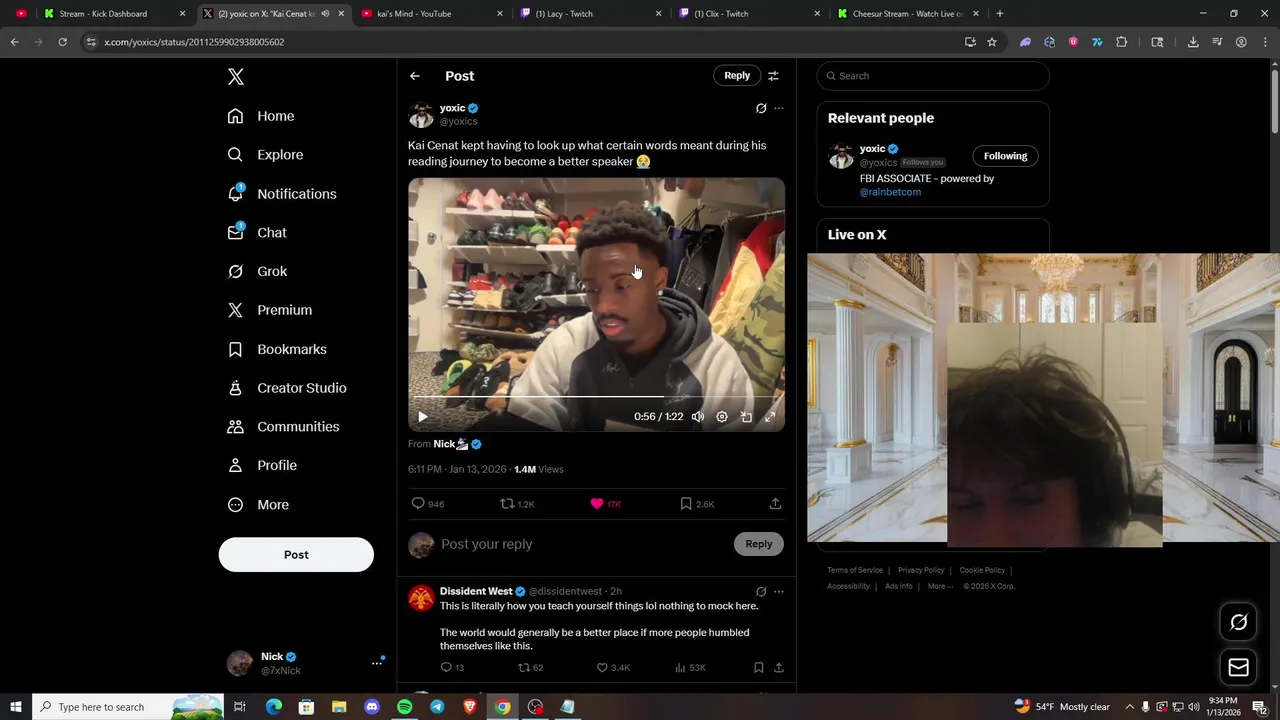Open Bookmarks in the sidebar

tap(277, 349)
